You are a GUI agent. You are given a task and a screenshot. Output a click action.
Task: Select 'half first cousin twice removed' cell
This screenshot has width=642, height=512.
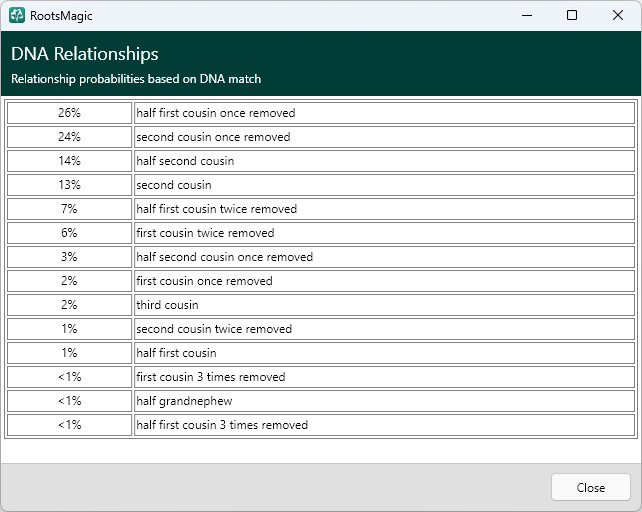(384, 209)
